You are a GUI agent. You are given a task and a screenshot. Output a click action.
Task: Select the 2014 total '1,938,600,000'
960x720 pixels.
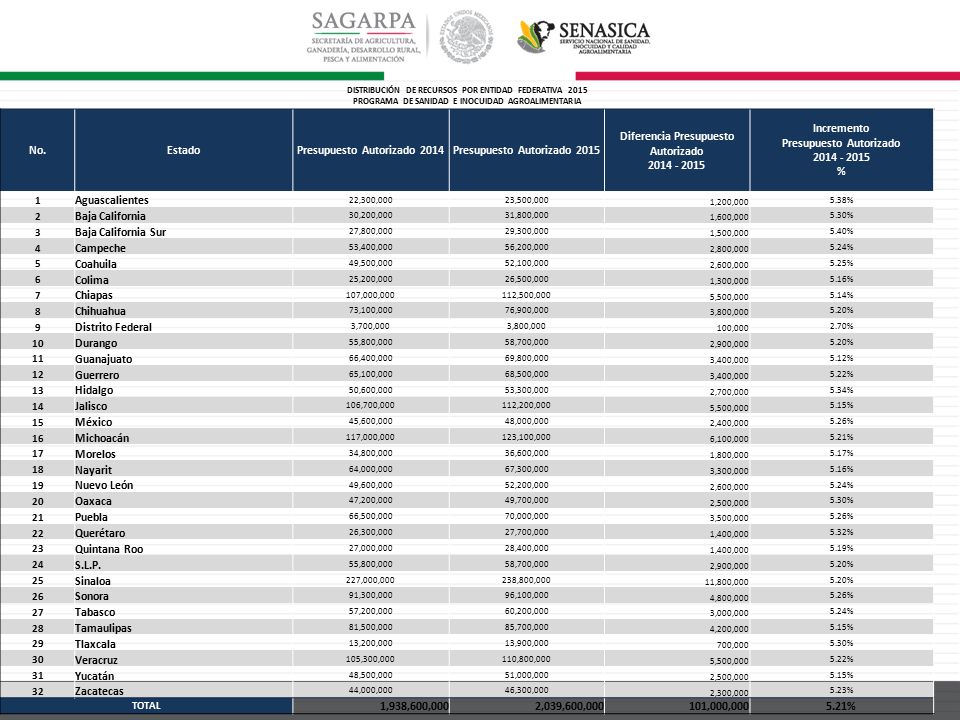tap(414, 706)
